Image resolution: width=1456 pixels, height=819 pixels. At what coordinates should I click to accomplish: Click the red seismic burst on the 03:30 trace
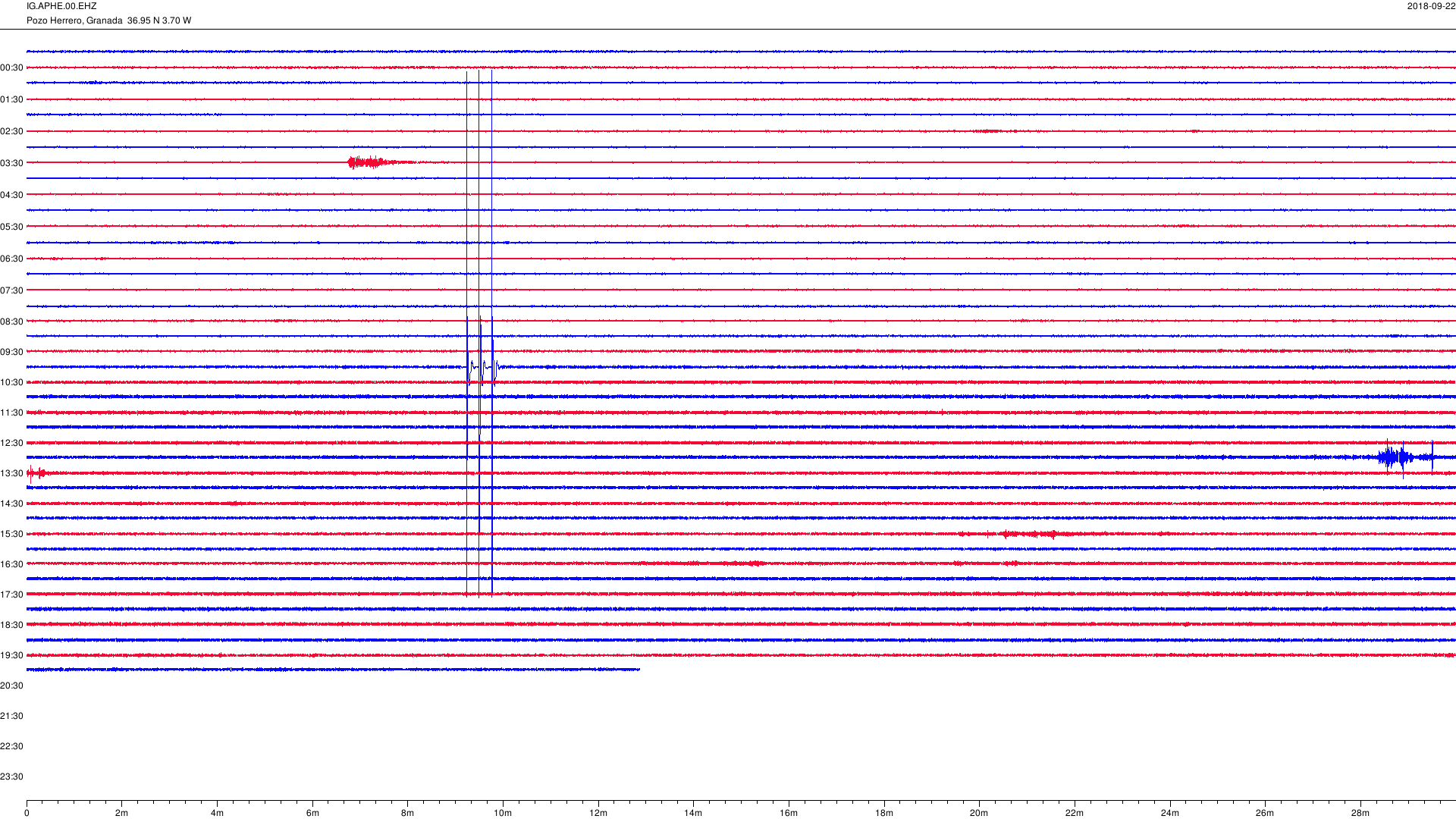click(370, 162)
